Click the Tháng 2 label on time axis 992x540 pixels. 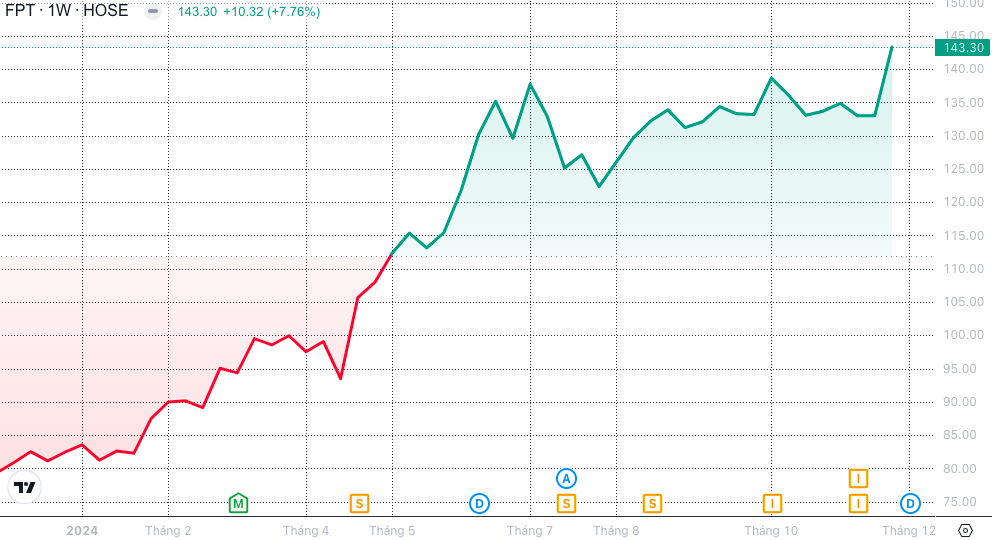tap(168, 531)
